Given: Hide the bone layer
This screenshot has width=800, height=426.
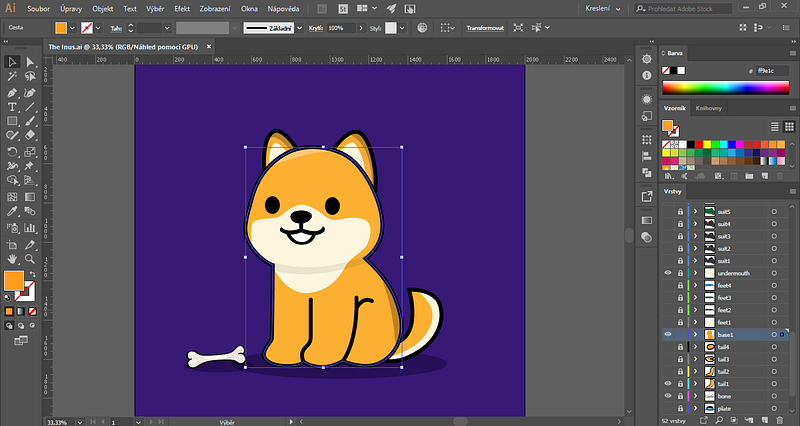Looking at the screenshot, I should pyautogui.click(x=667, y=396).
